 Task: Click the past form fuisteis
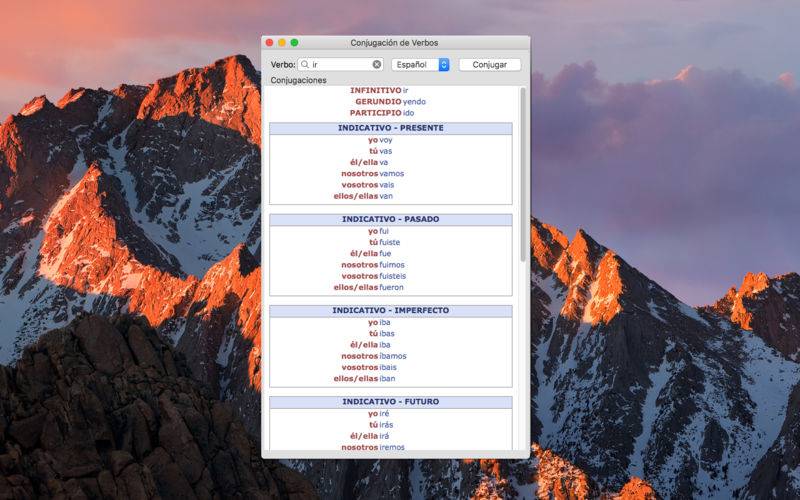[393, 277]
